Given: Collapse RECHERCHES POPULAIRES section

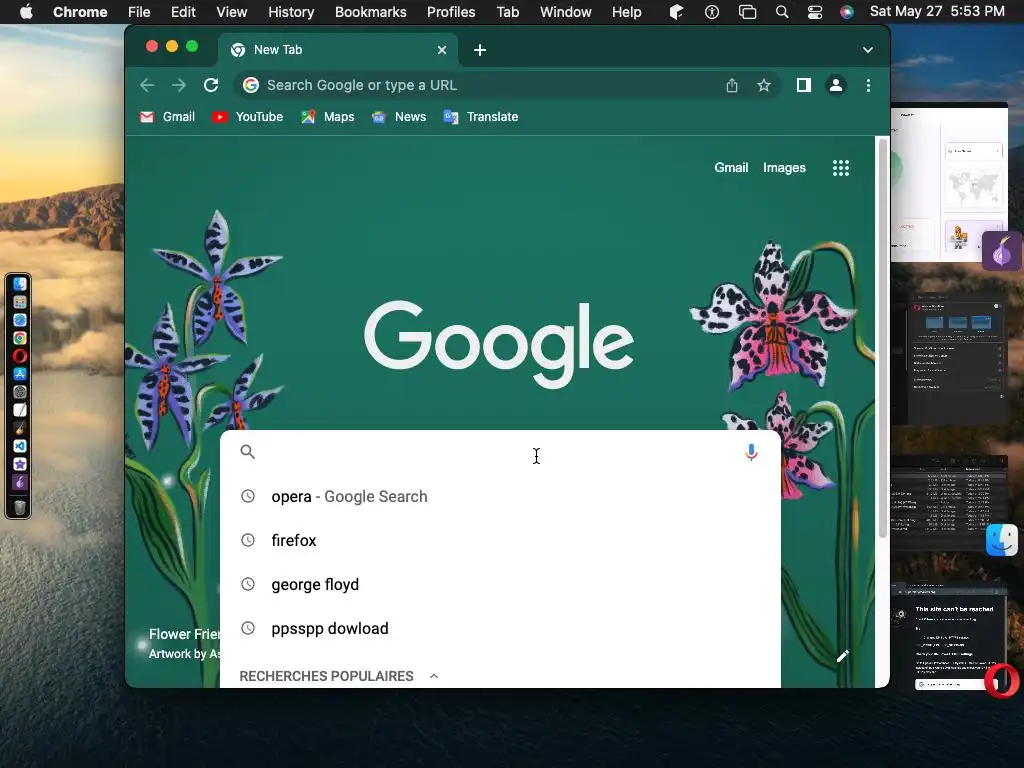Looking at the screenshot, I should pos(434,676).
